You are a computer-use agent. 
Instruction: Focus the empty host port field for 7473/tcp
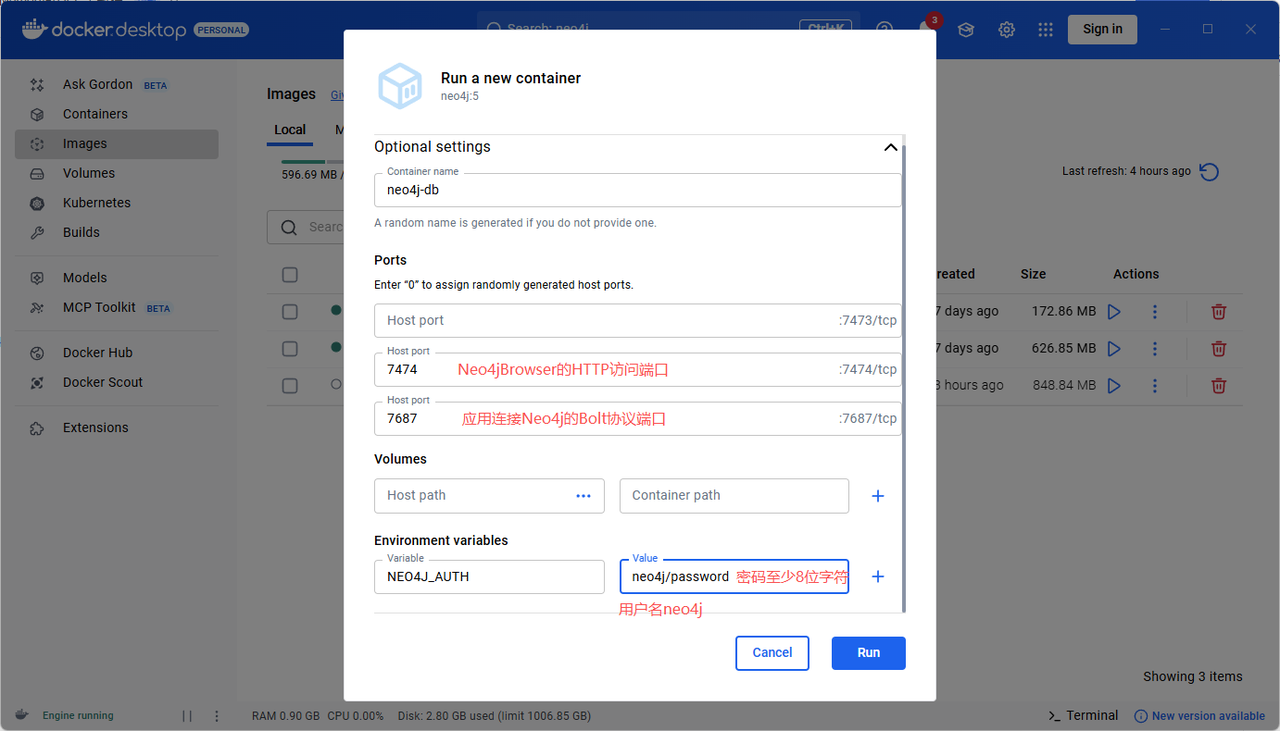pos(637,320)
